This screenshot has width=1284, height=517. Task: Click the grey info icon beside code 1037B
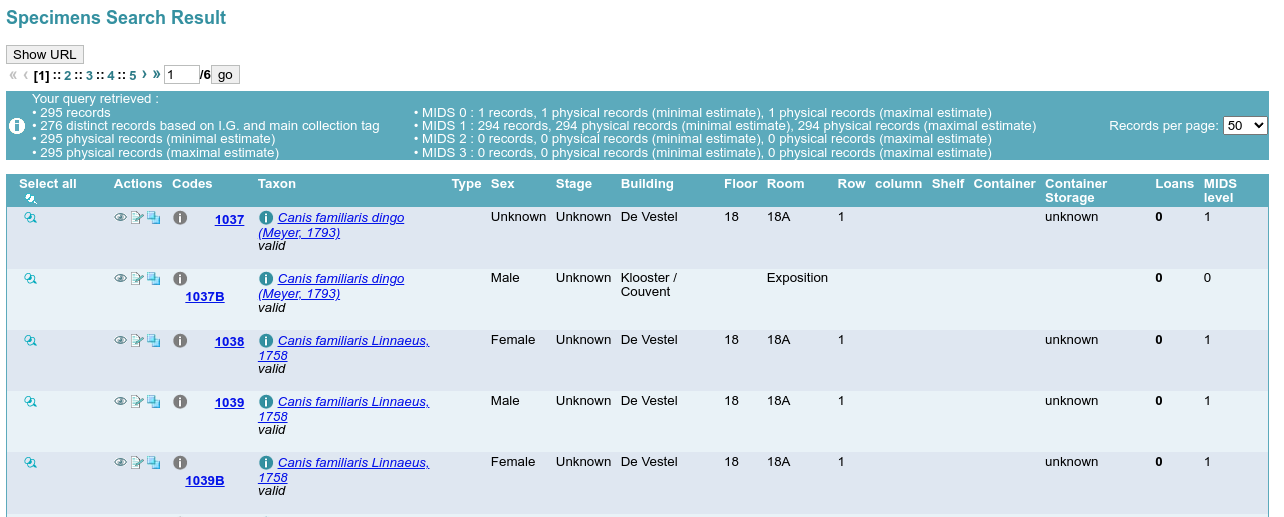pyautogui.click(x=180, y=279)
